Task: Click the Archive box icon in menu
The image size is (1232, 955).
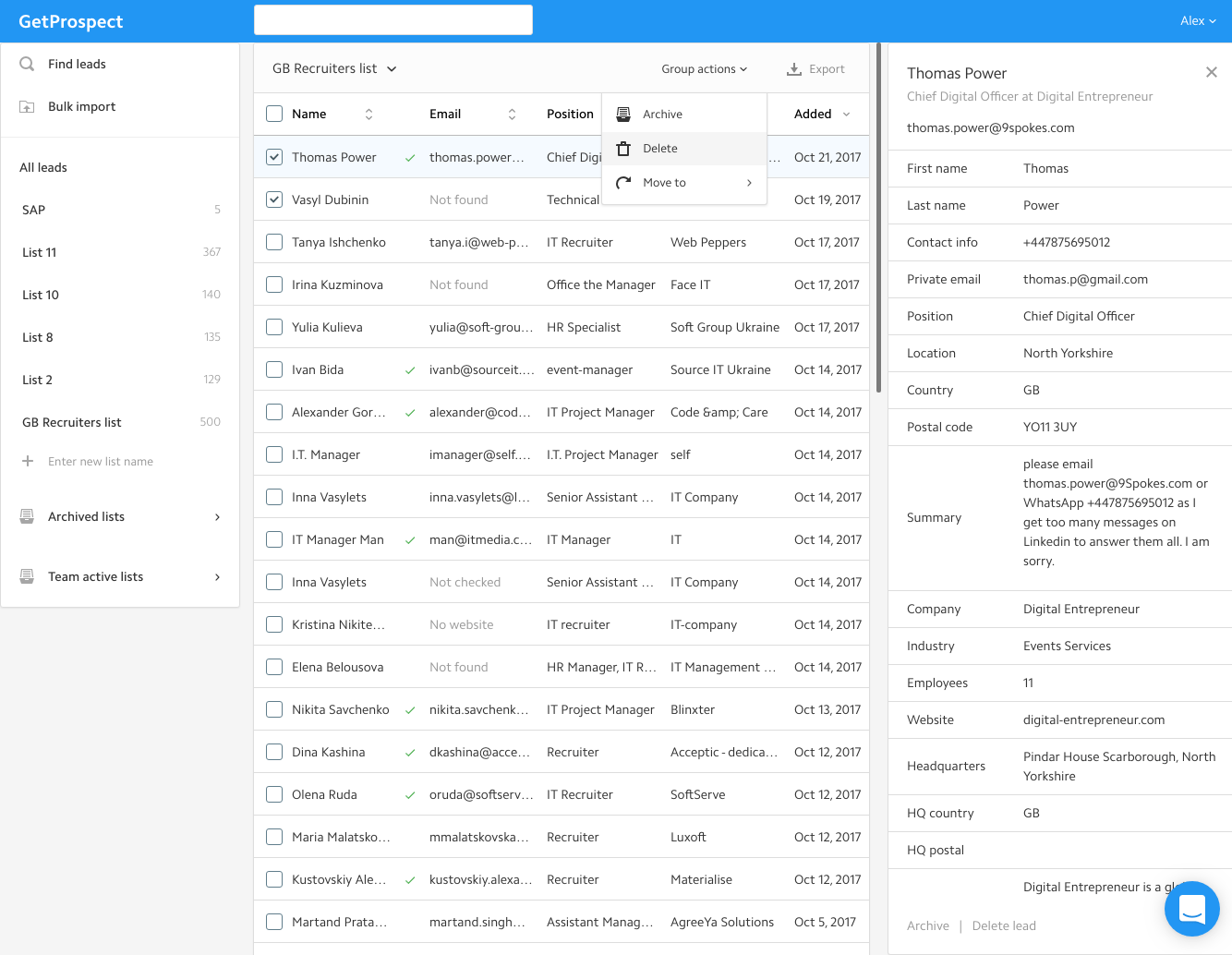Action: (x=623, y=114)
